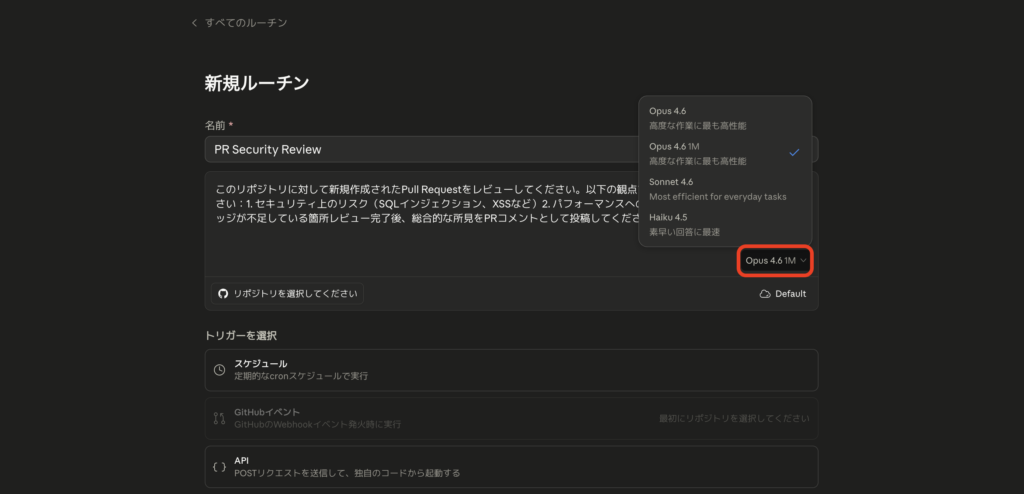
Task: Click 新規ルーチン heading text
Action: pyautogui.click(x=257, y=83)
